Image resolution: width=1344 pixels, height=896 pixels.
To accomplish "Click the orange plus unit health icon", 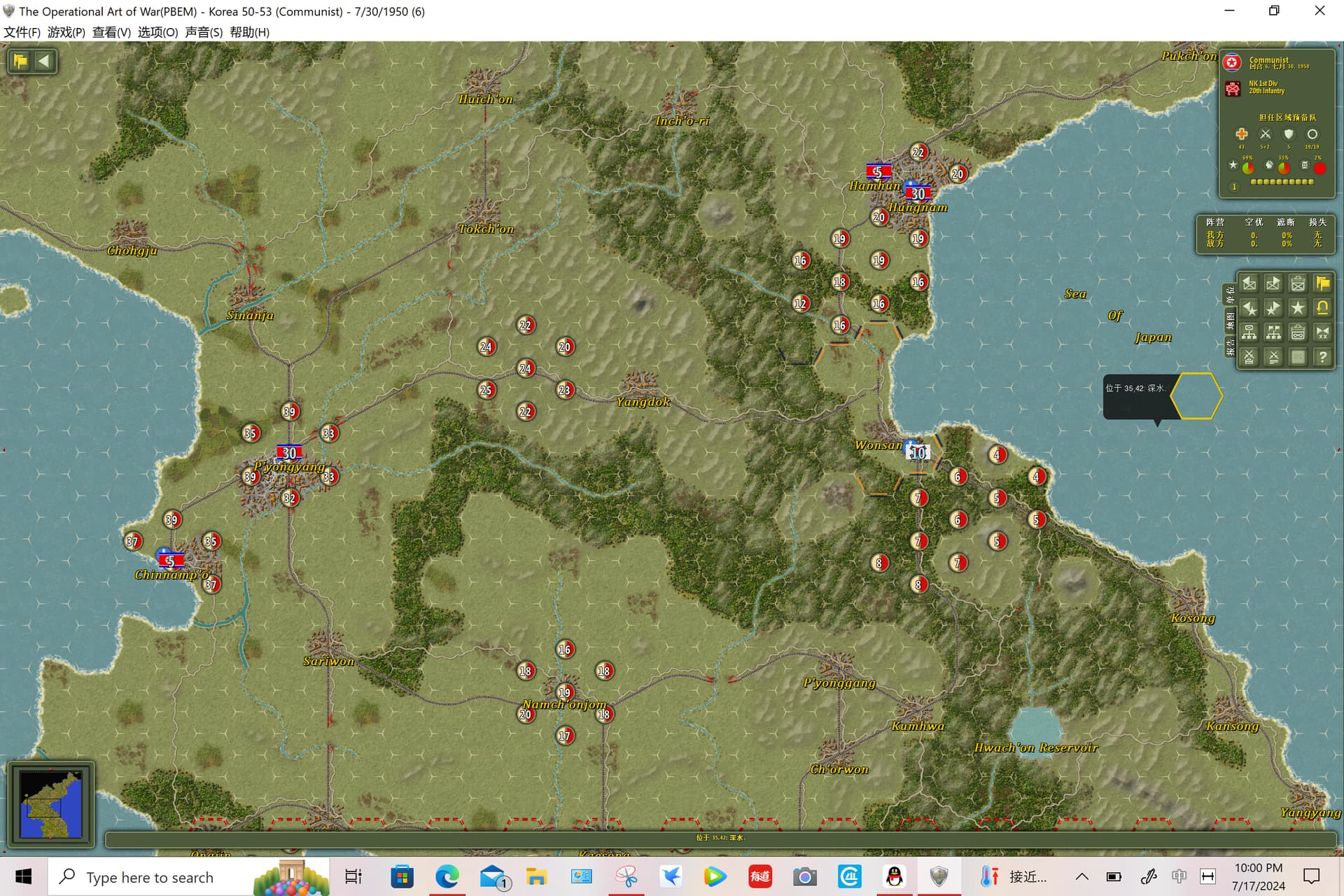I will (1241, 134).
